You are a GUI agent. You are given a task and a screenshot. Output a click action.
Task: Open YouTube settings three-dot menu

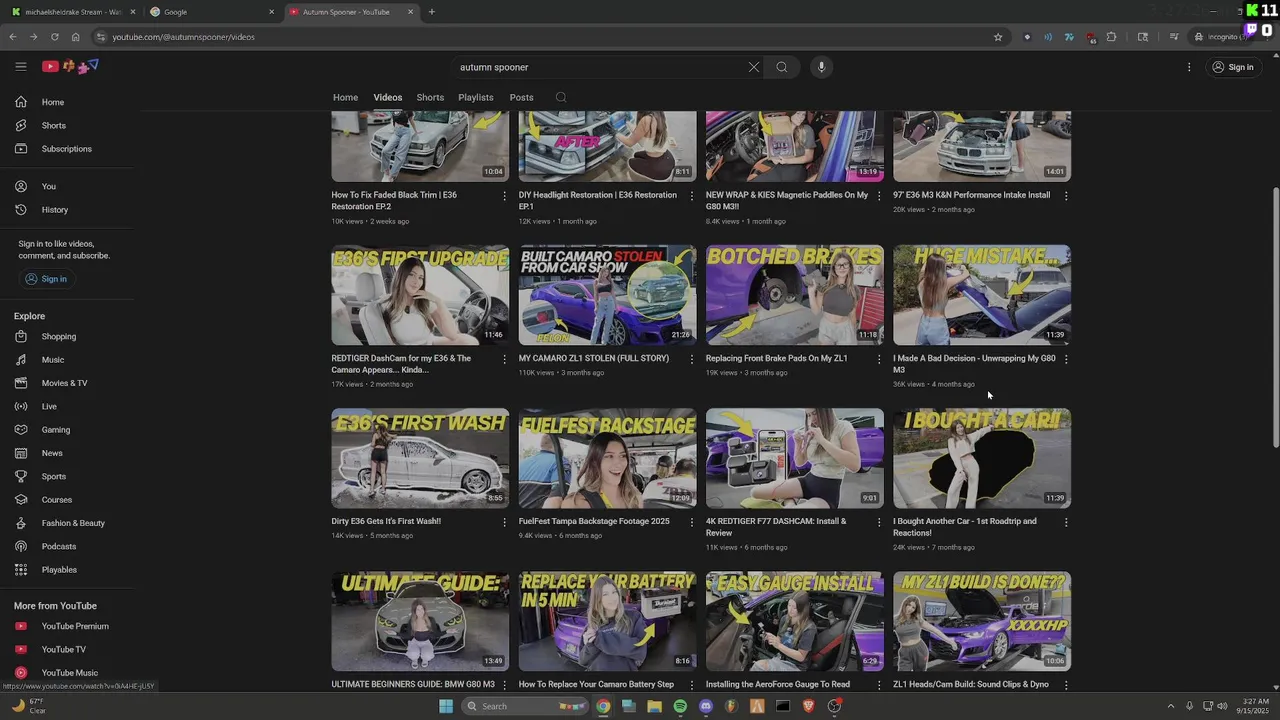[1189, 67]
